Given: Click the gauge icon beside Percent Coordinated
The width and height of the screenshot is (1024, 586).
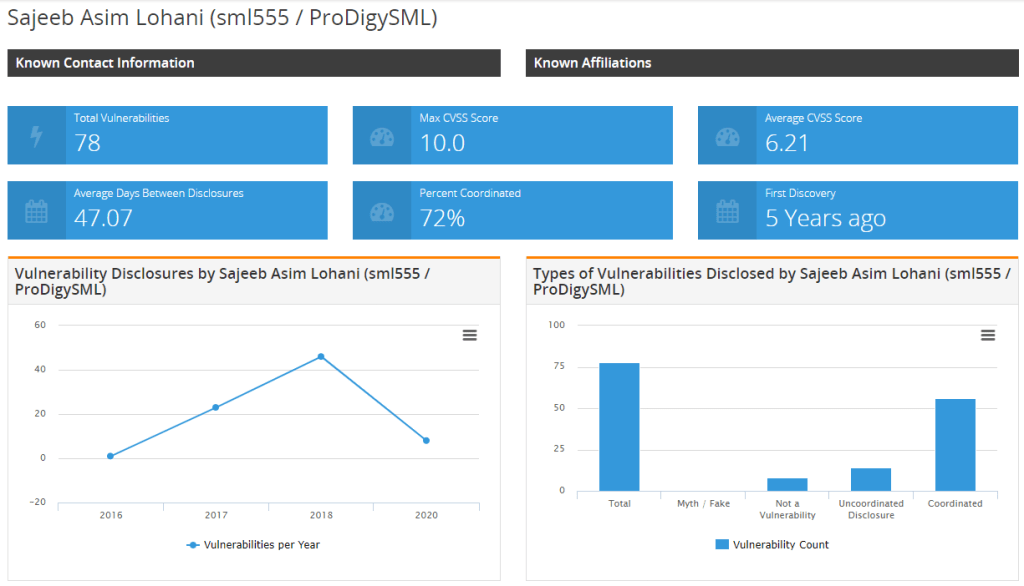Looking at the screenshot, I should (x=382, y=211).
